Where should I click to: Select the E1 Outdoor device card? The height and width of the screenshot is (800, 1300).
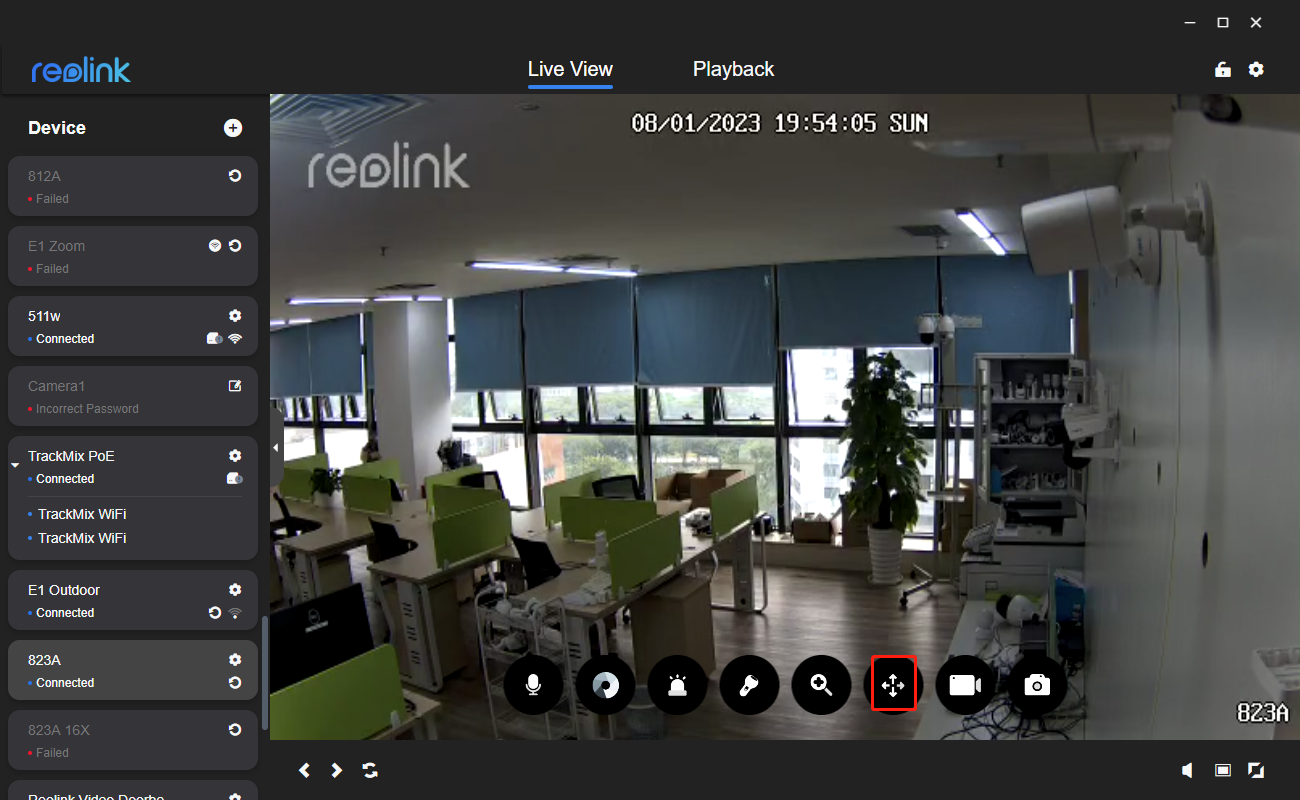tap(133, 600)
